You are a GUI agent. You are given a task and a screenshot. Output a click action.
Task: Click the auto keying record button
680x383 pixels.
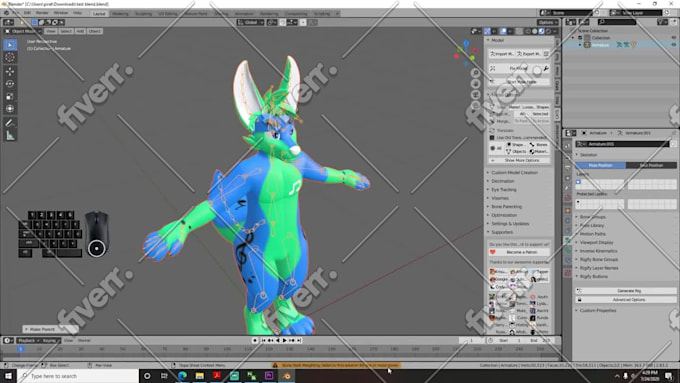(255, 340)
